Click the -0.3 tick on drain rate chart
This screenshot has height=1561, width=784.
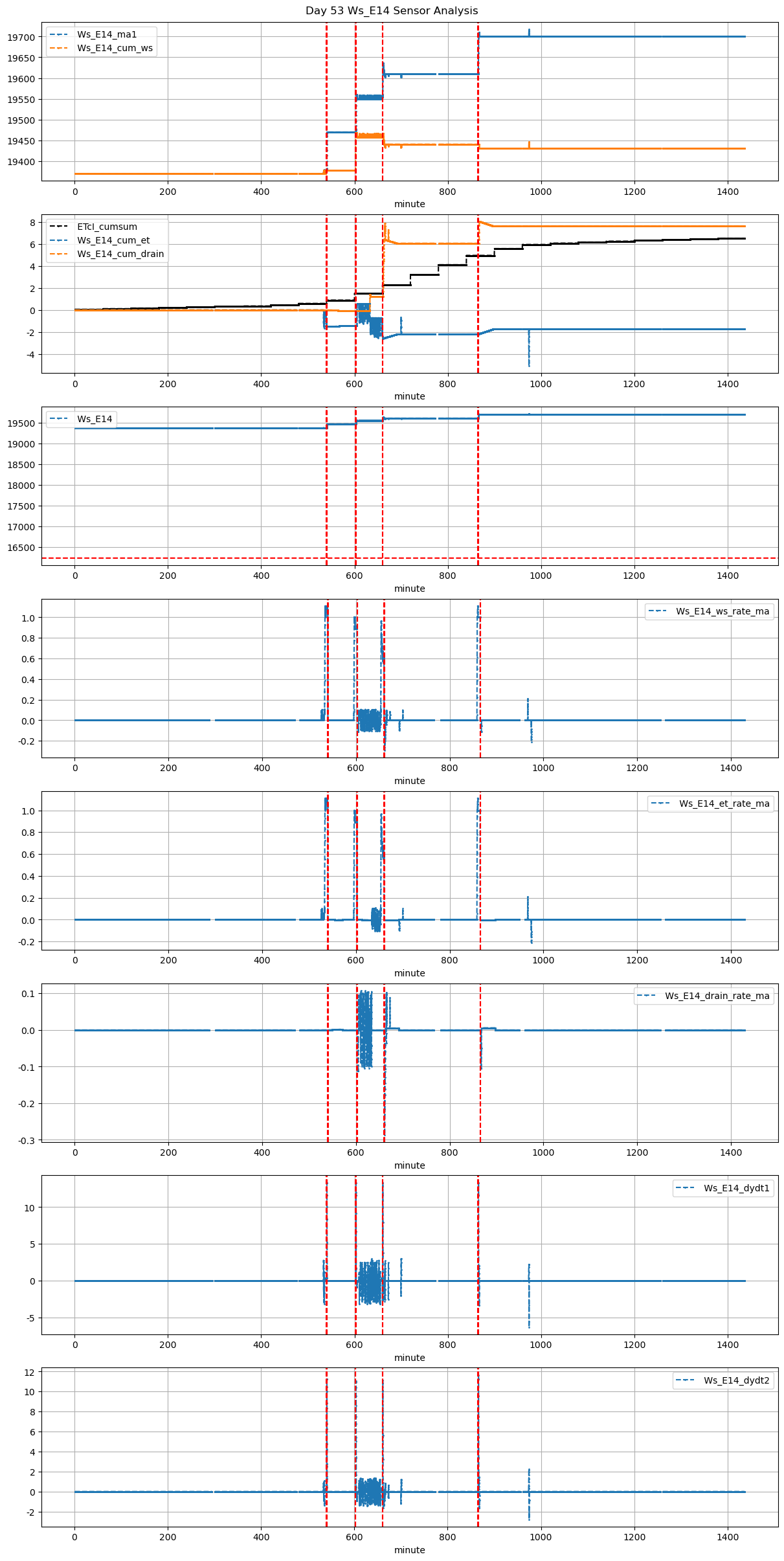click(28, 1141)
